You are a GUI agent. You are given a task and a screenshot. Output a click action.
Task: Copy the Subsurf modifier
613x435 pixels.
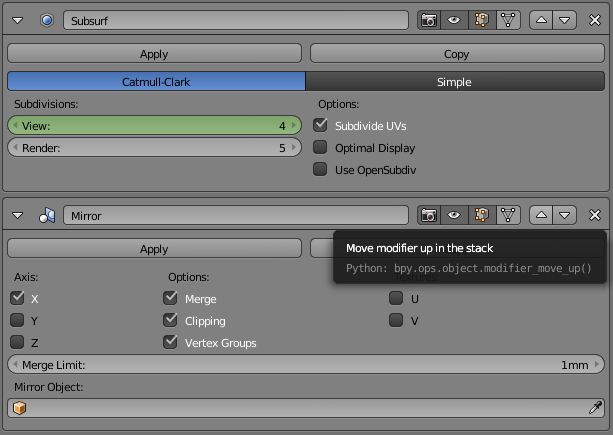click(x=457, y=54)
